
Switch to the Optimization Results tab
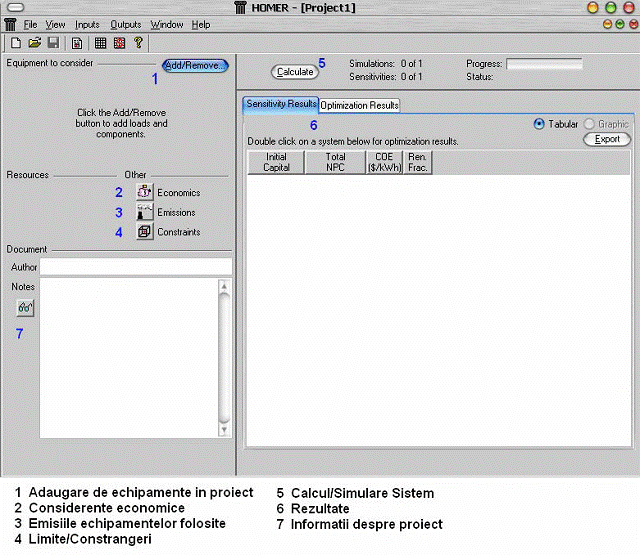[360, 105]
